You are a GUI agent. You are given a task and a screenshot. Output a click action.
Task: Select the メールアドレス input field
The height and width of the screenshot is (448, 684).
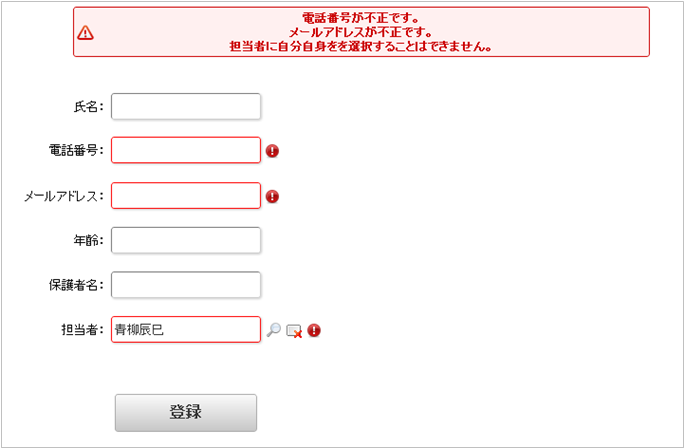click(x=186, y=195)
